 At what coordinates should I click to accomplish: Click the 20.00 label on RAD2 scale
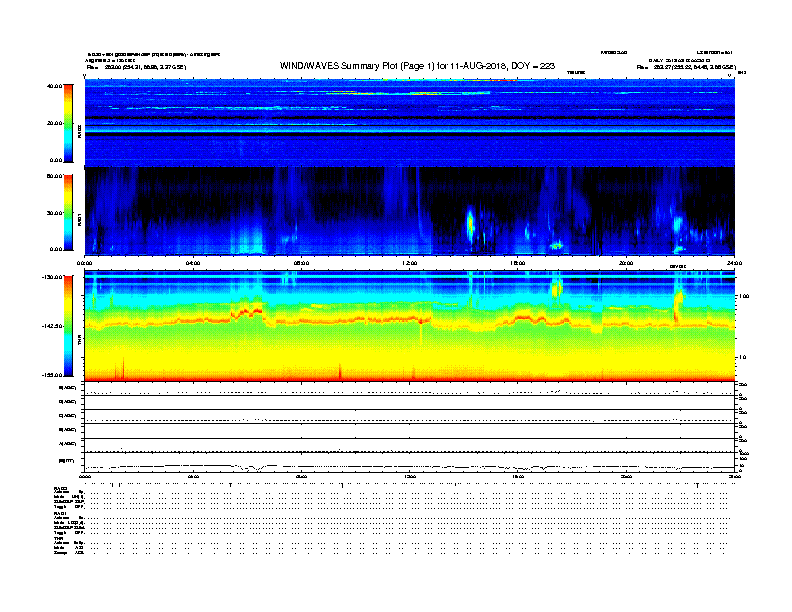click(x=54, y=123)
